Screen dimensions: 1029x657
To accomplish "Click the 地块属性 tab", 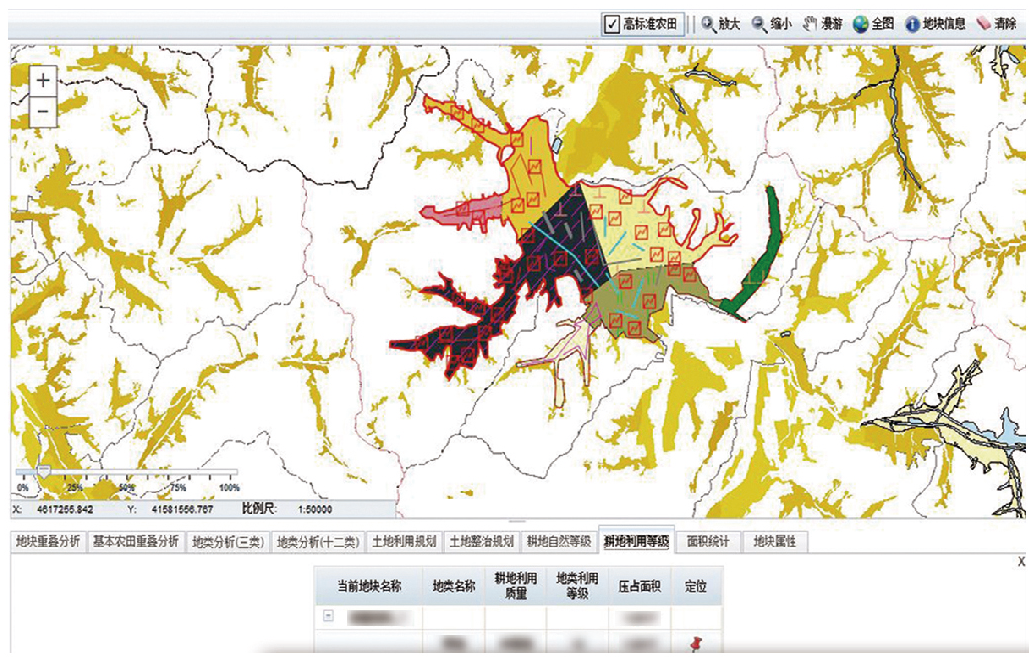I will [x=775, y=542].
